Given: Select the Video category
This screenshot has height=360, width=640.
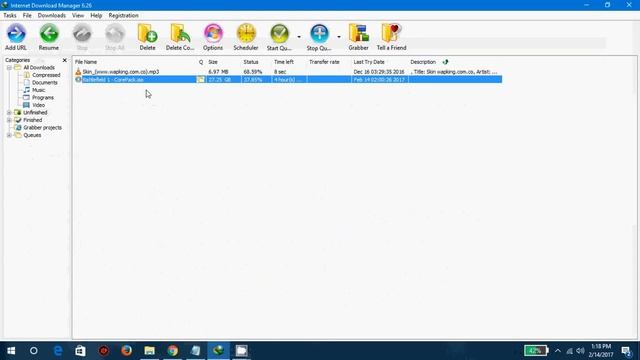Looking at the screenshot, I should [38, 105].
